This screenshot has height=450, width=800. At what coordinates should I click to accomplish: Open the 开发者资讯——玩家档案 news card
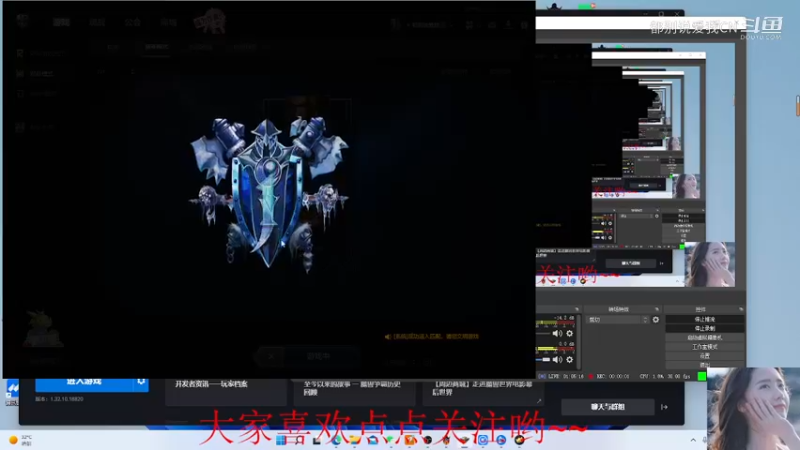[226, 392]
